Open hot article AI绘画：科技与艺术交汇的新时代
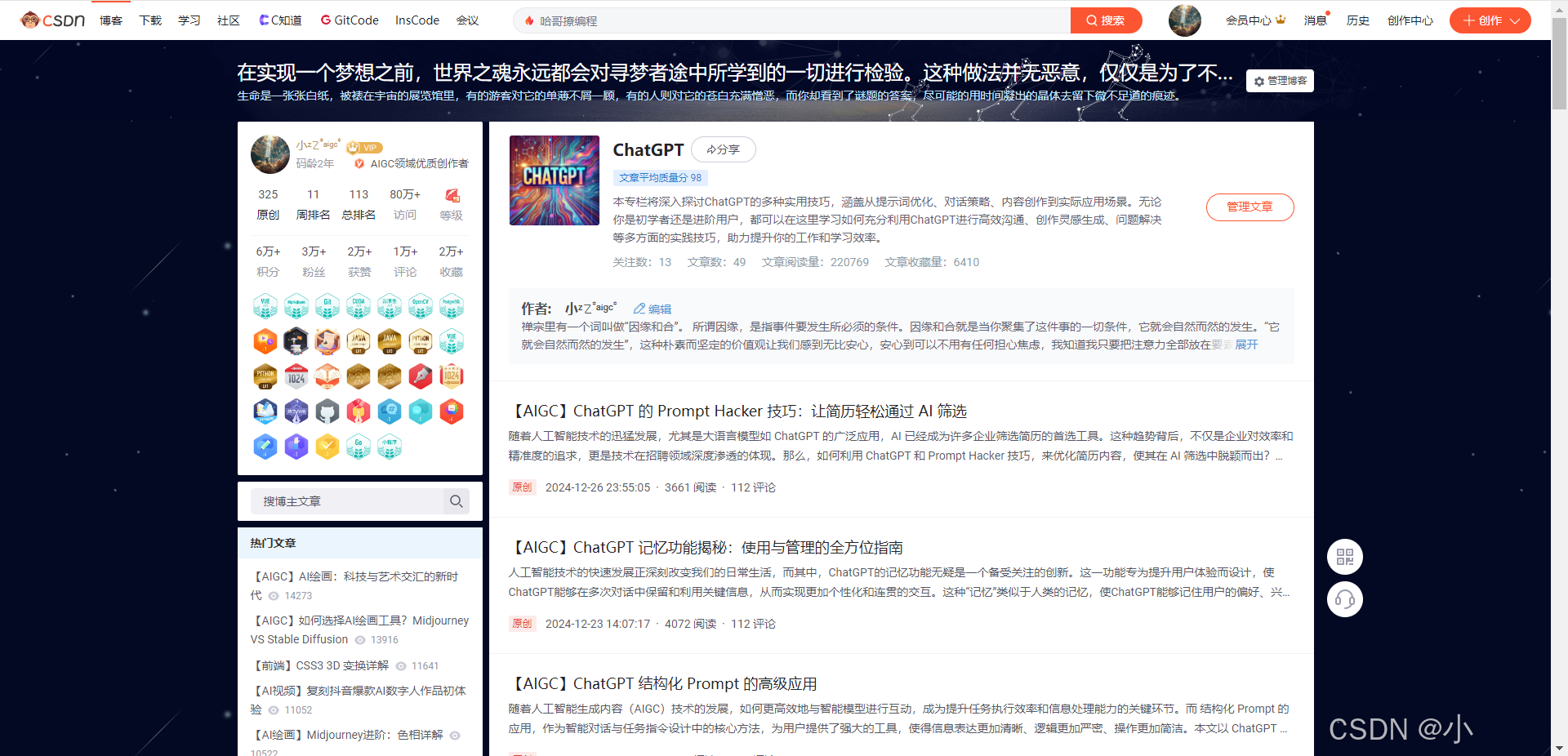 (354, 585)
